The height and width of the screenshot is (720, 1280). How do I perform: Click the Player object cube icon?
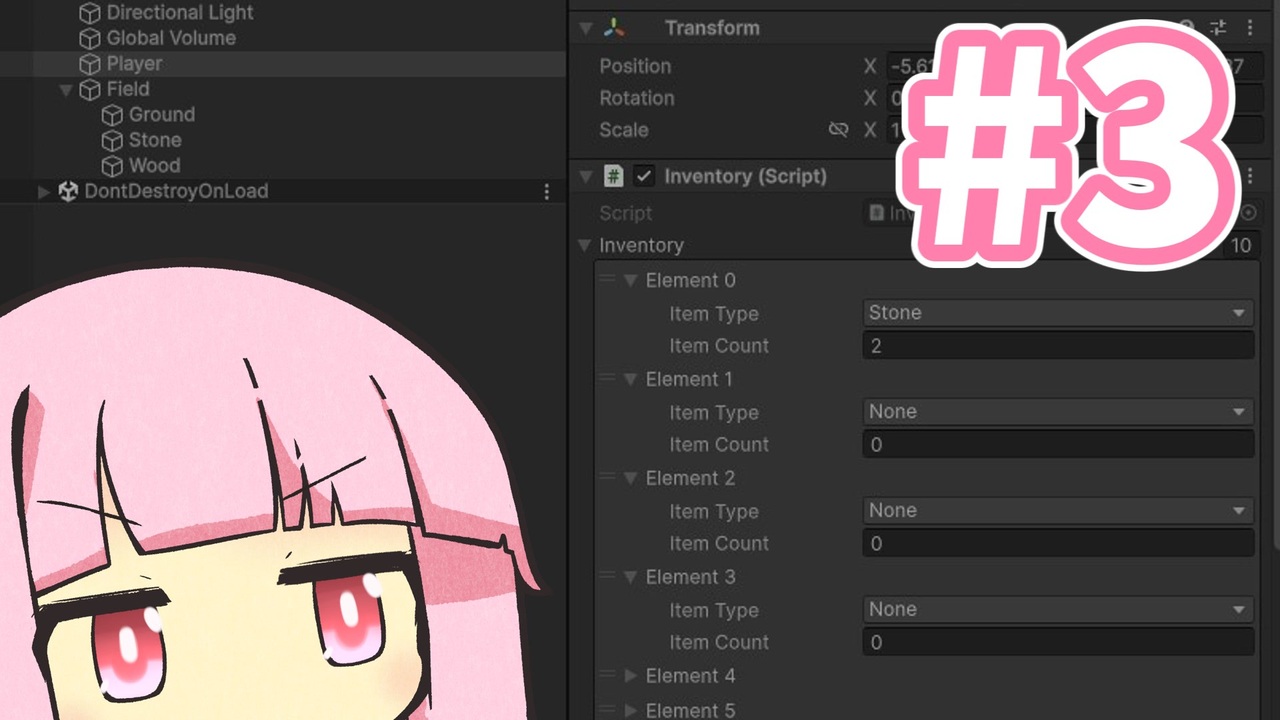point(90,64)
